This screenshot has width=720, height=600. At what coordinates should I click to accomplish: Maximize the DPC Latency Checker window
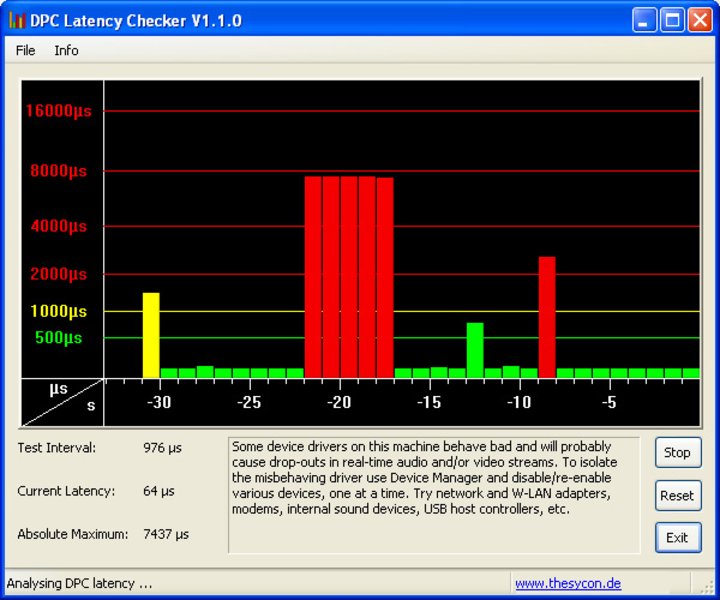point(672,20)
